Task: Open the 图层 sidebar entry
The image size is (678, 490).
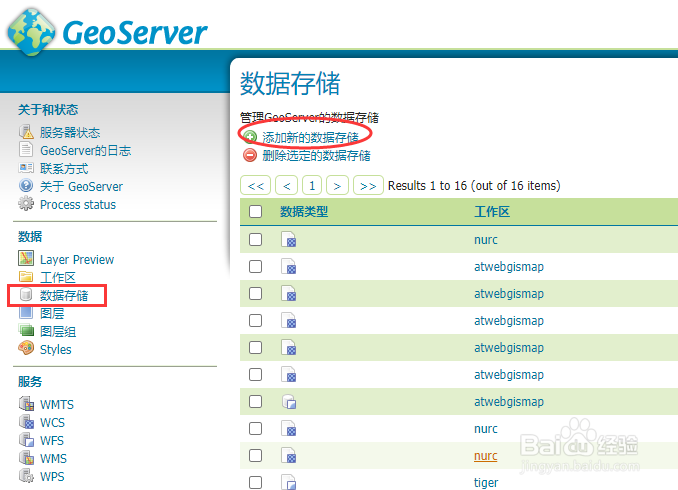Action: 52,313
